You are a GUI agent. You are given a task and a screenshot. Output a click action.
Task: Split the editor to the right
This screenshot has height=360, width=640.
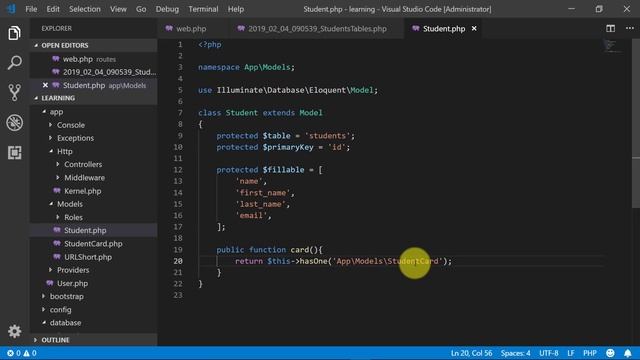(610, 29)
